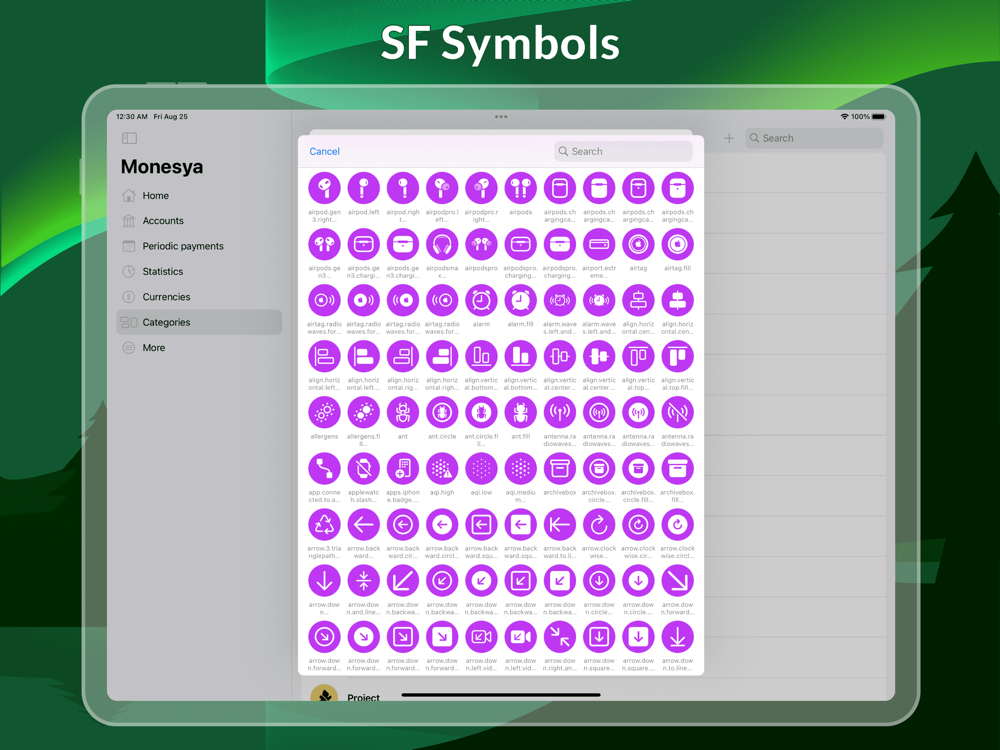Select the airpodsmax headphones symbol
Screen dimensions: 1000x750
pos(442,244)
